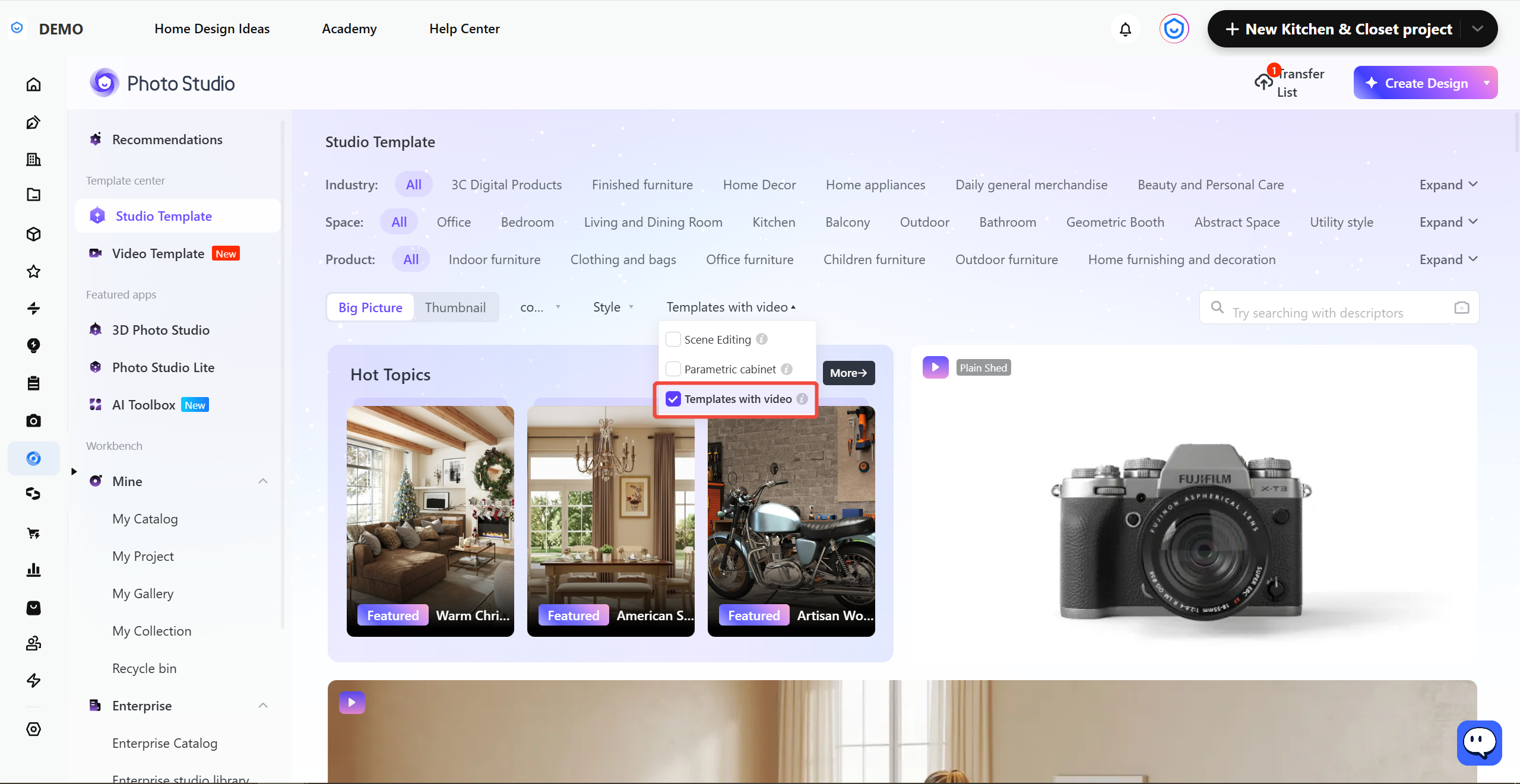Viewport: 1520px width, 784px height.
Task: Open the co... dropdown filter
Action: 540,307
